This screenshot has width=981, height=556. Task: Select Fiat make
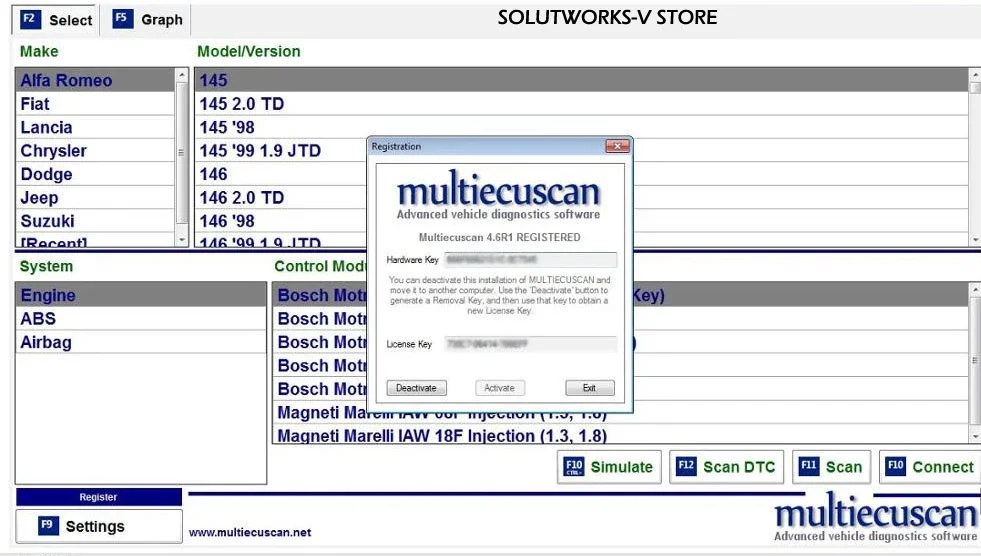click(94, 104)
